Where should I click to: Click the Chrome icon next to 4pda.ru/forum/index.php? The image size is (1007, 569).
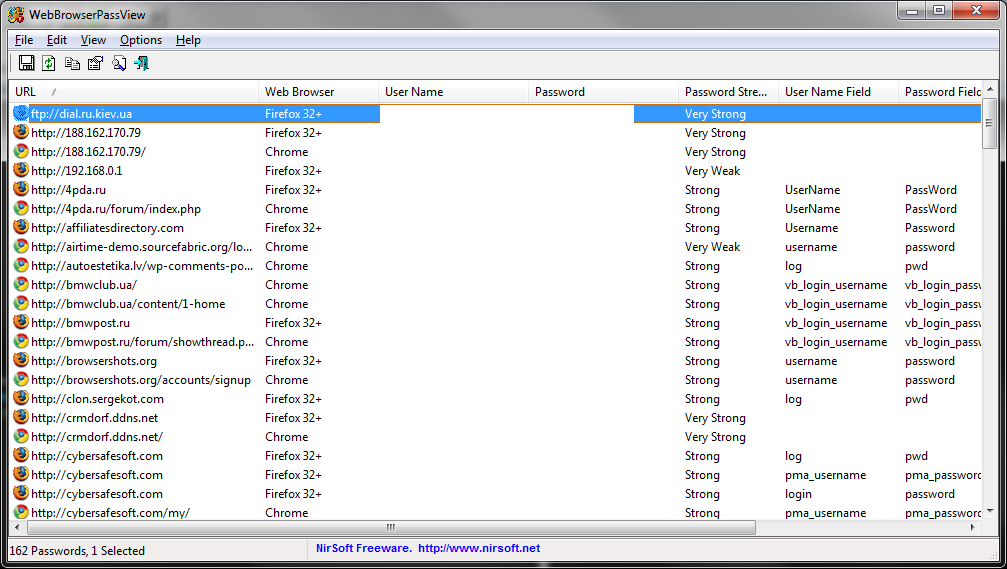(x=21, y=208)
